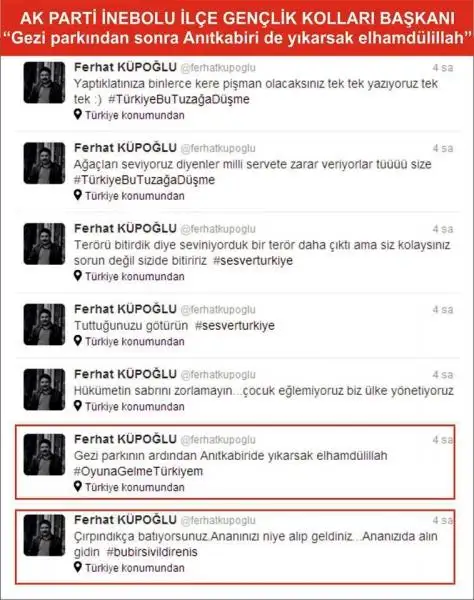Open the #OyunaGelmeTürkiyem hashtag
The width and height of the screenshot is (474, 600).
(x=138, y=471)
